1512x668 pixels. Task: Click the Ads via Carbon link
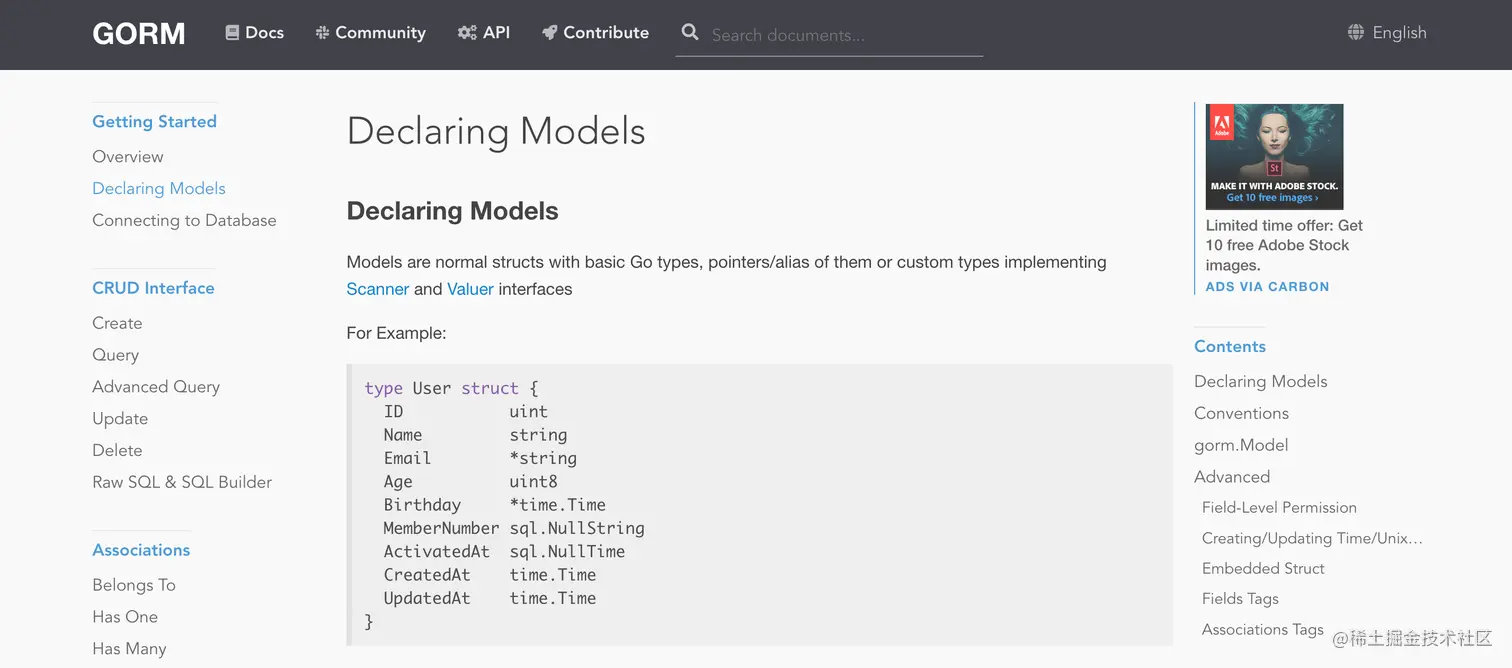pyautogui.click(x=1267, y=286)
